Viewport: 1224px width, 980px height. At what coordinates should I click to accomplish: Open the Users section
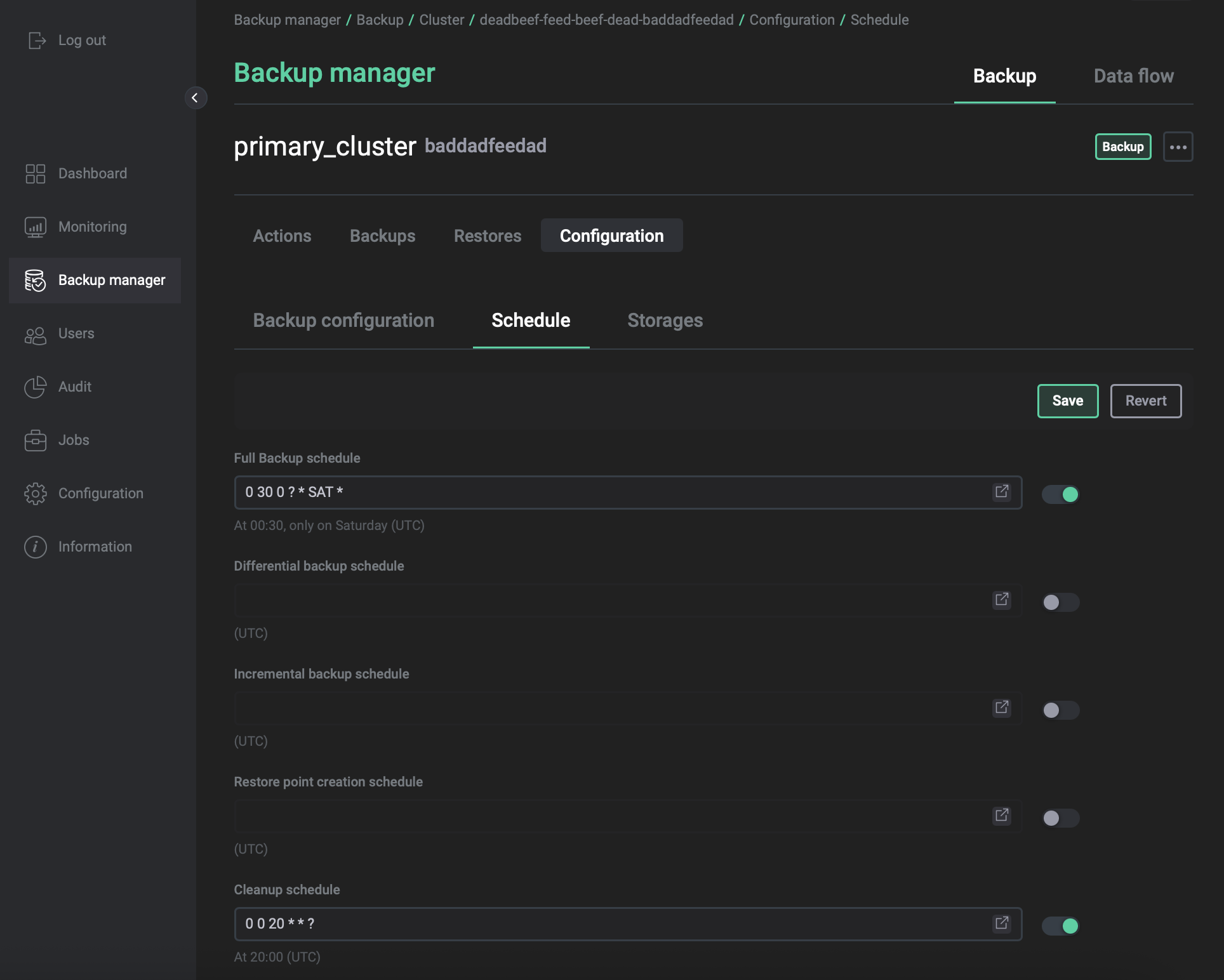pos(76,333)
